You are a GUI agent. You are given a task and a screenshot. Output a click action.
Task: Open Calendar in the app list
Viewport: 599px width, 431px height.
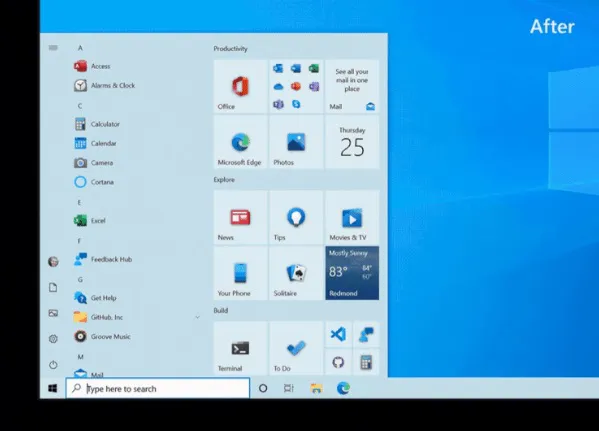point(95,143)
